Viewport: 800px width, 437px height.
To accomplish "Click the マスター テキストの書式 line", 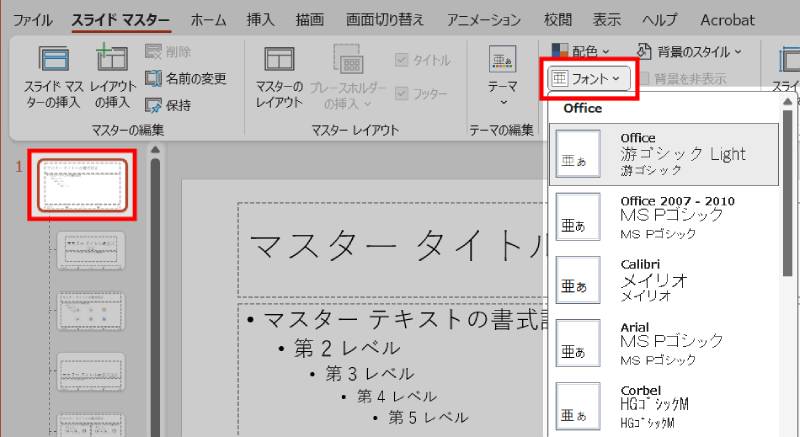I will pyautogui.click(x=406, y=320).
